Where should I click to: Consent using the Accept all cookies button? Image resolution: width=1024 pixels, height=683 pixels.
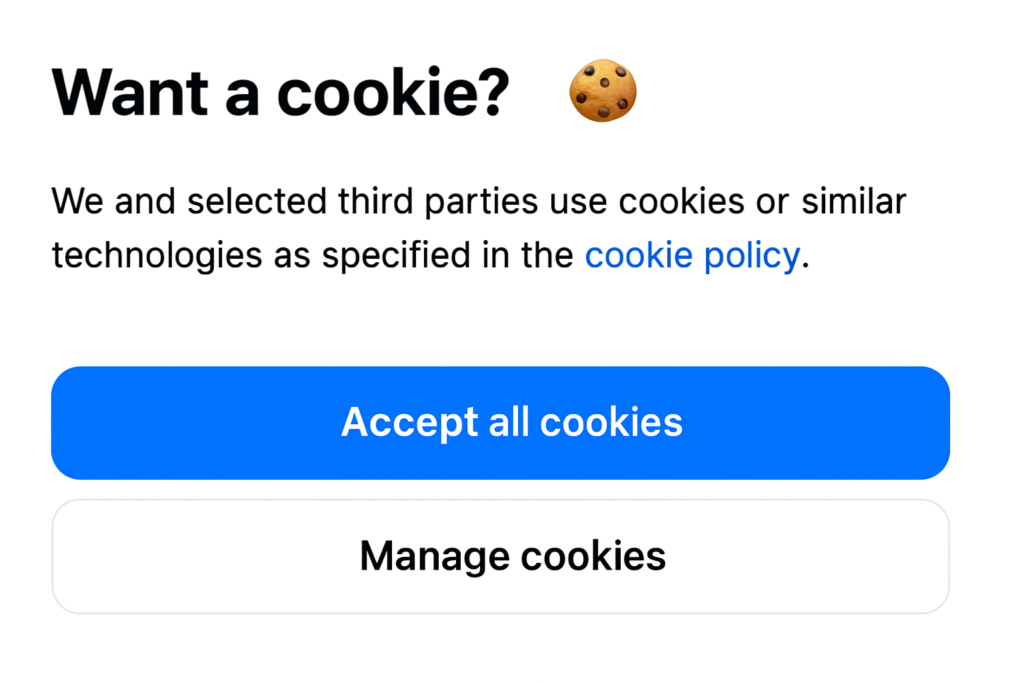click(x=500, y=422)
